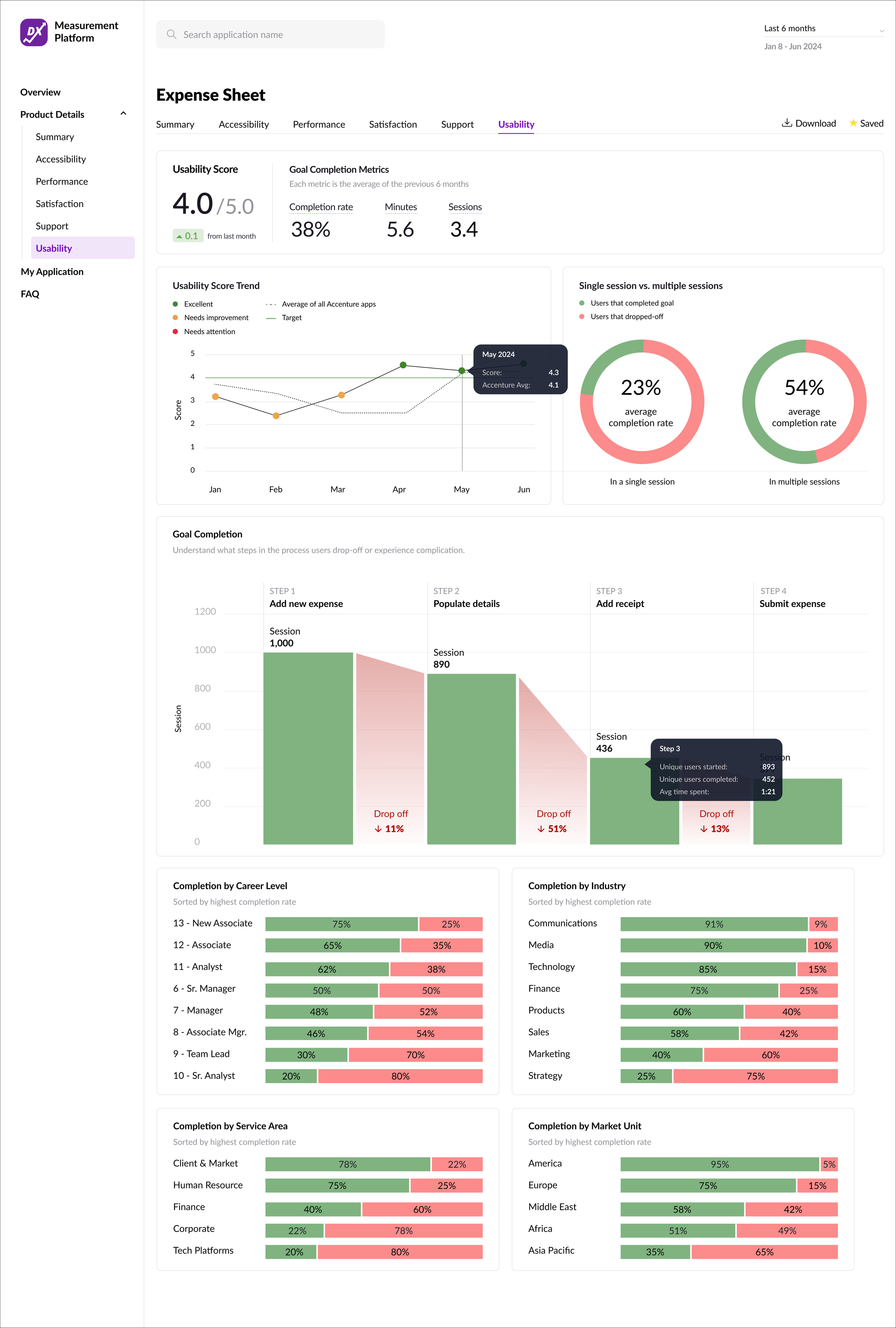The image size is (896, 1328).
Task: Click the yellow Saved star icon
Action: [x=853, y=123]
